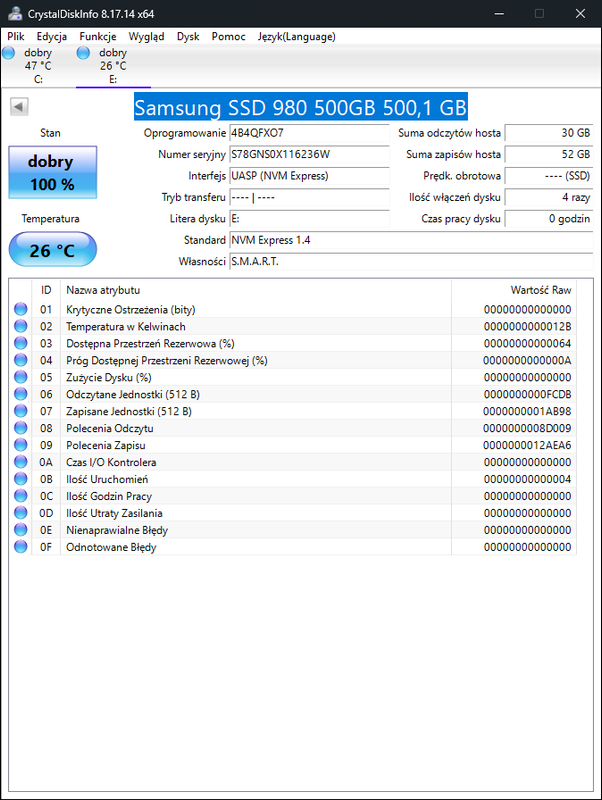
Task: Click raw value 0000000000012B
Action: point(528,327)
